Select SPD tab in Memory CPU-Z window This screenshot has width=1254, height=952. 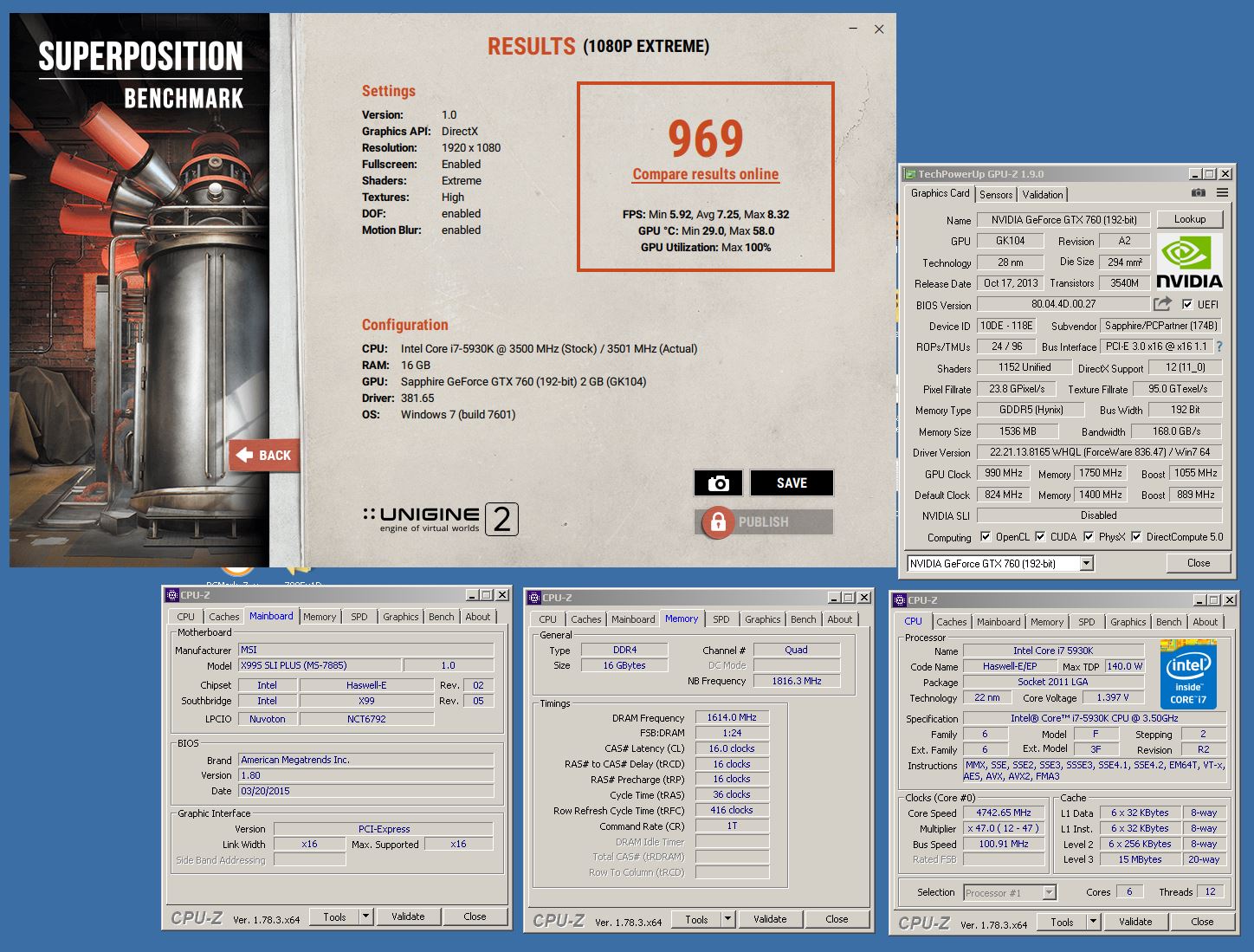coord(721,619)
